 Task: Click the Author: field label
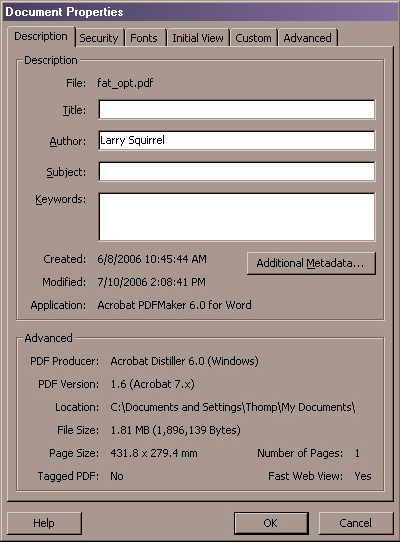(x=68, y=141)
